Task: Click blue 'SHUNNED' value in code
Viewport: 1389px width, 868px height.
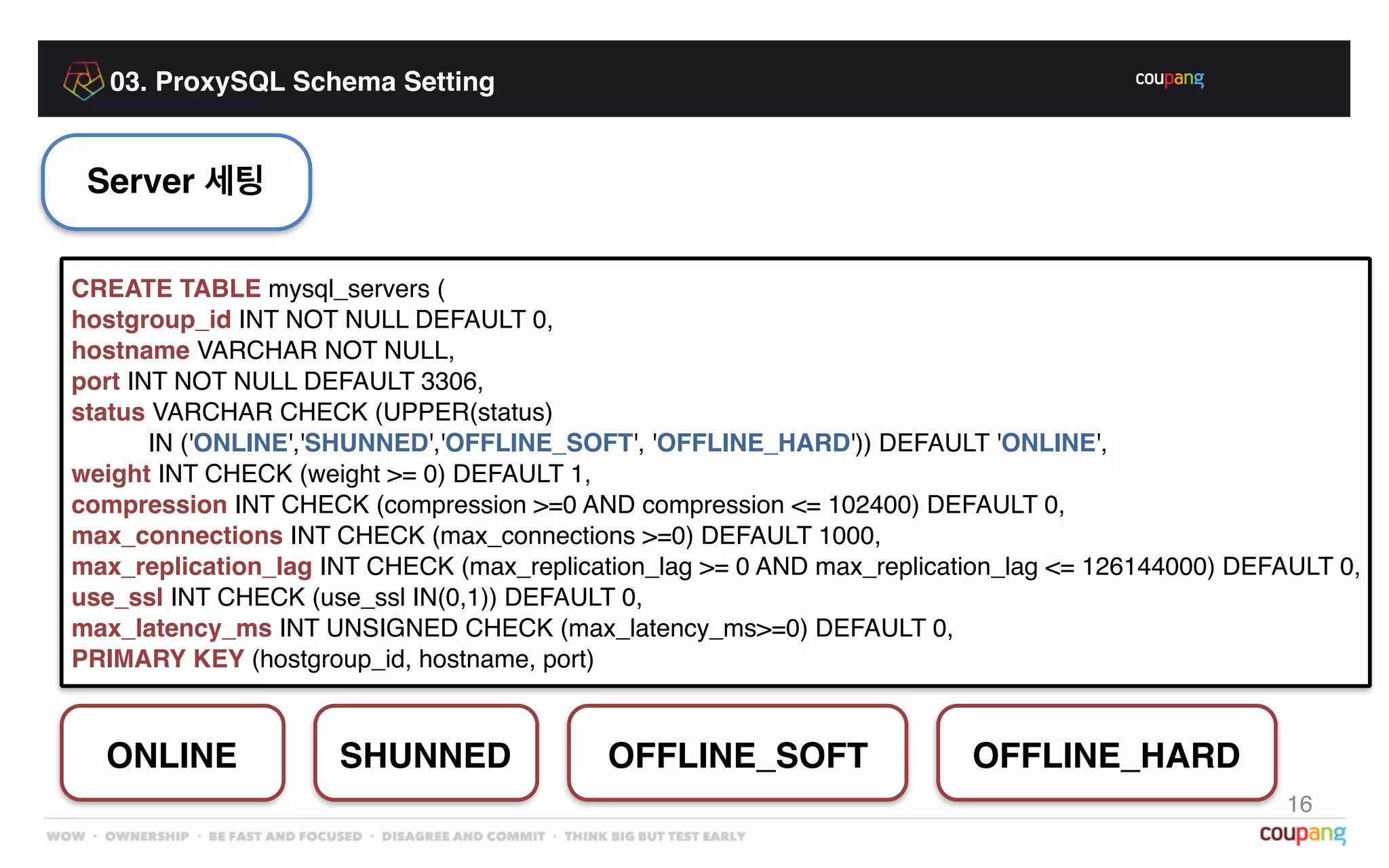Action: (367, 443)
